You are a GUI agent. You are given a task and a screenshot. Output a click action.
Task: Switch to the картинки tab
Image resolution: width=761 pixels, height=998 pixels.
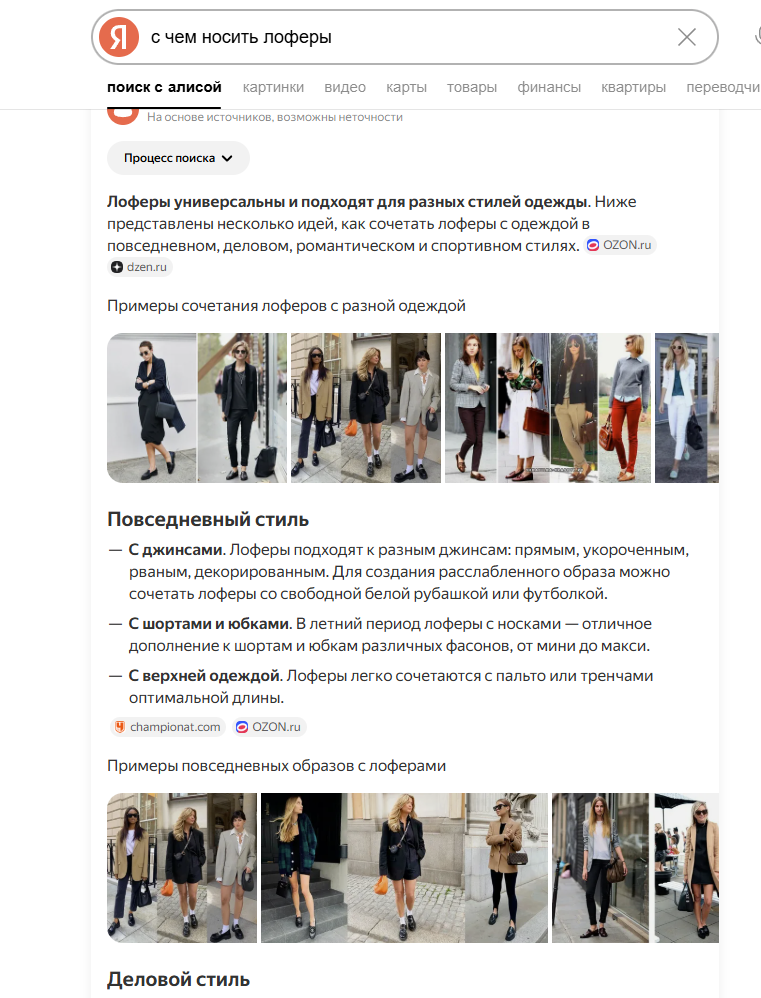pyautogui.click(x=273, y=87)
